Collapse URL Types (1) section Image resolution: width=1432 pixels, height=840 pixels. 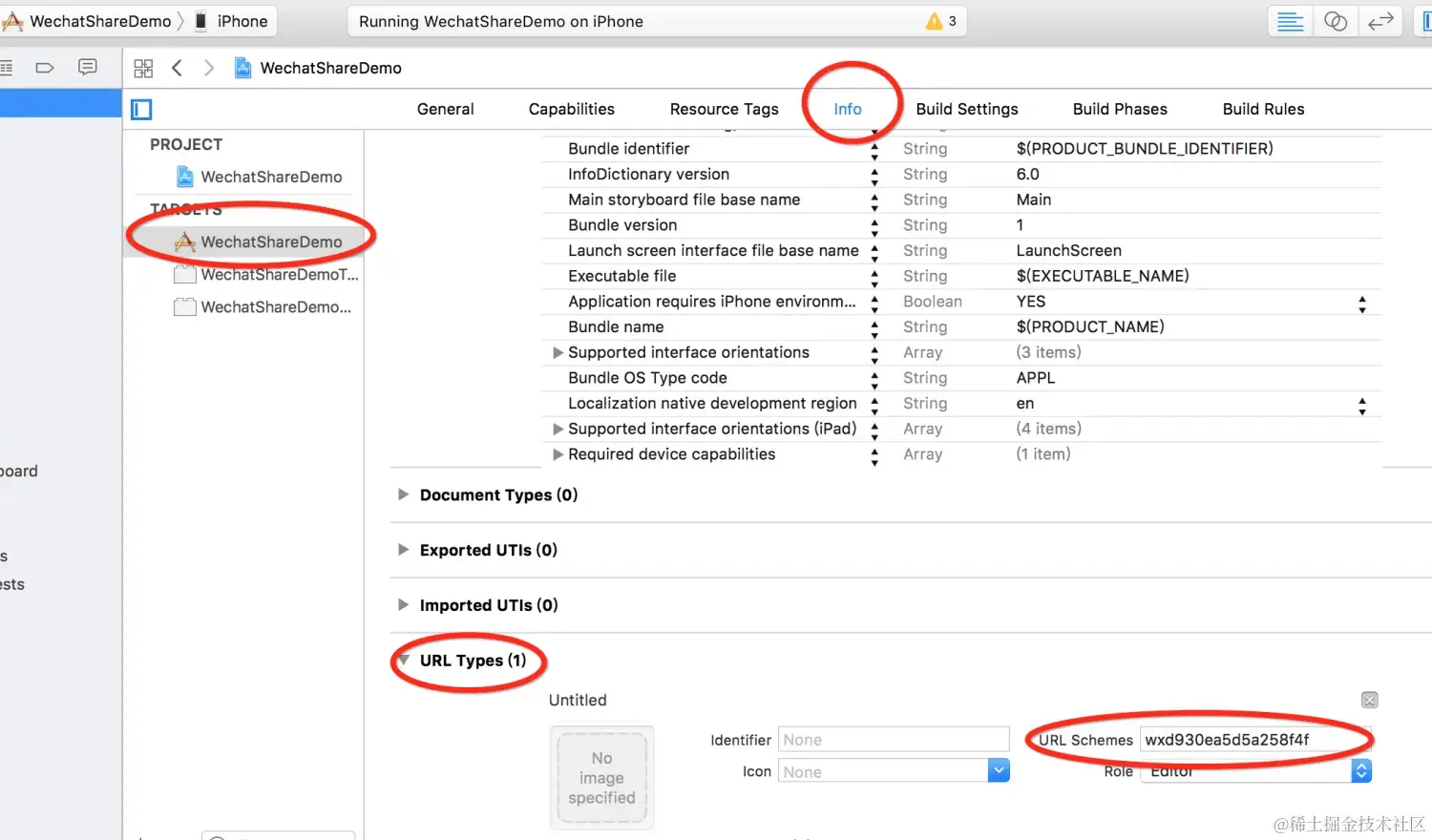coord(403,661)
